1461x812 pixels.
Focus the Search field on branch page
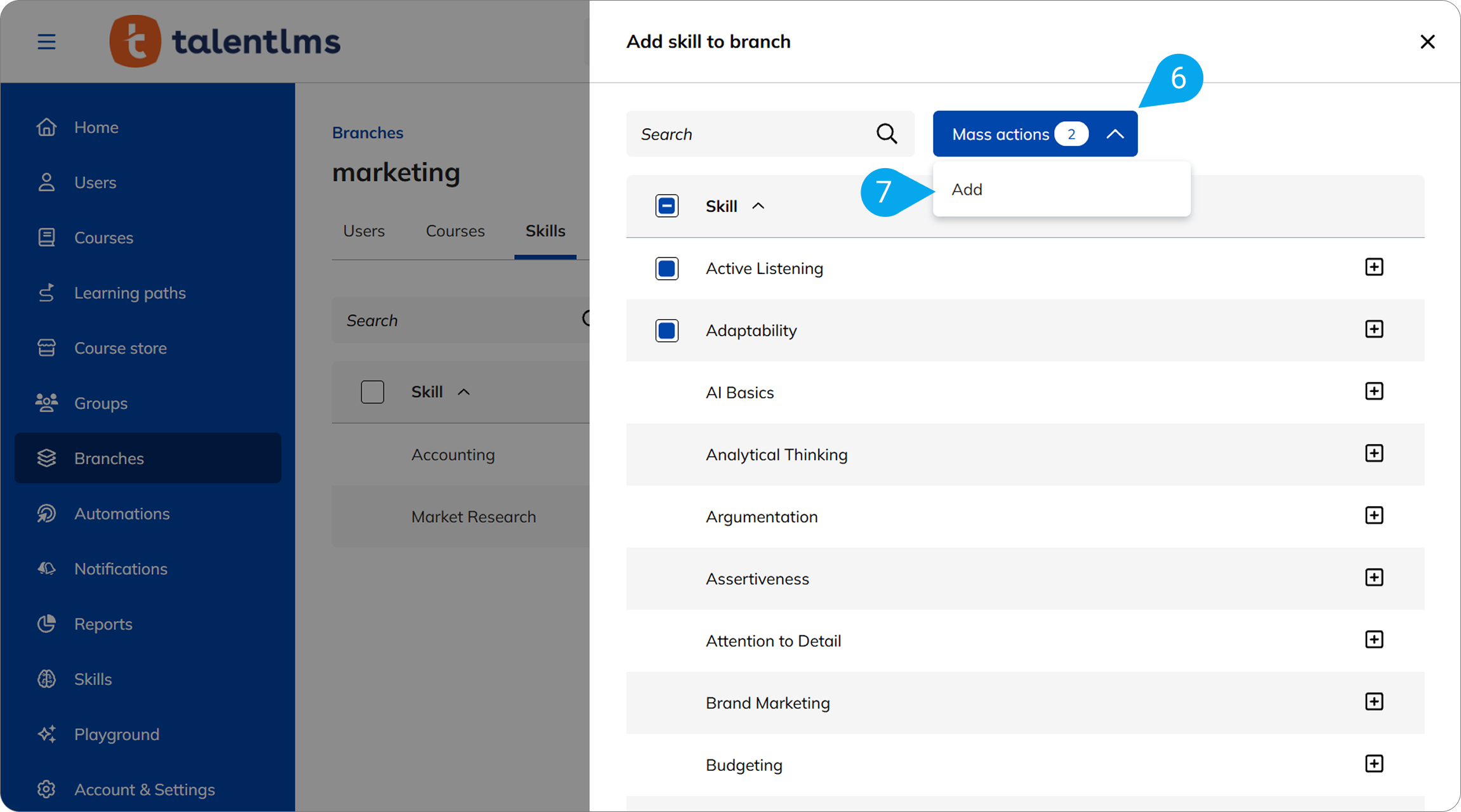[x=461, y=320]
